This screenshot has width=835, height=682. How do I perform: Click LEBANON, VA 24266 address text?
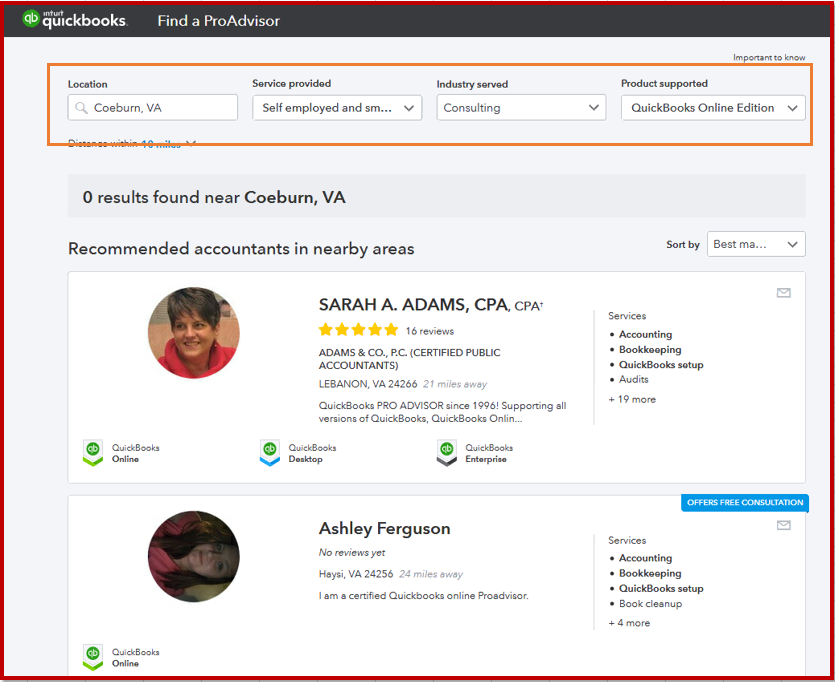[x=368, y=384]
